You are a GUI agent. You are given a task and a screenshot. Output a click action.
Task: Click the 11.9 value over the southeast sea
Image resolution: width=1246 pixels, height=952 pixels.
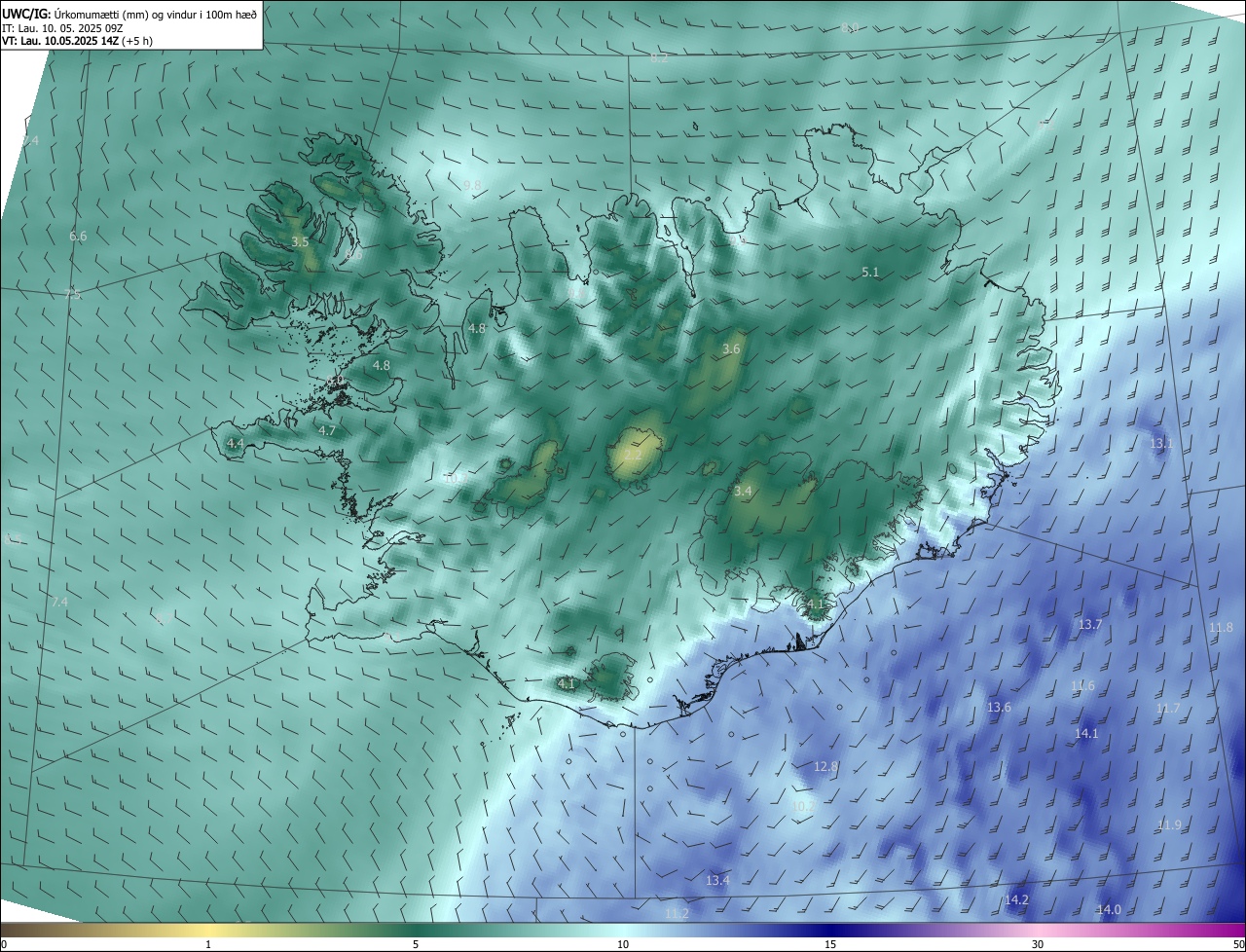click(1169, 824)
